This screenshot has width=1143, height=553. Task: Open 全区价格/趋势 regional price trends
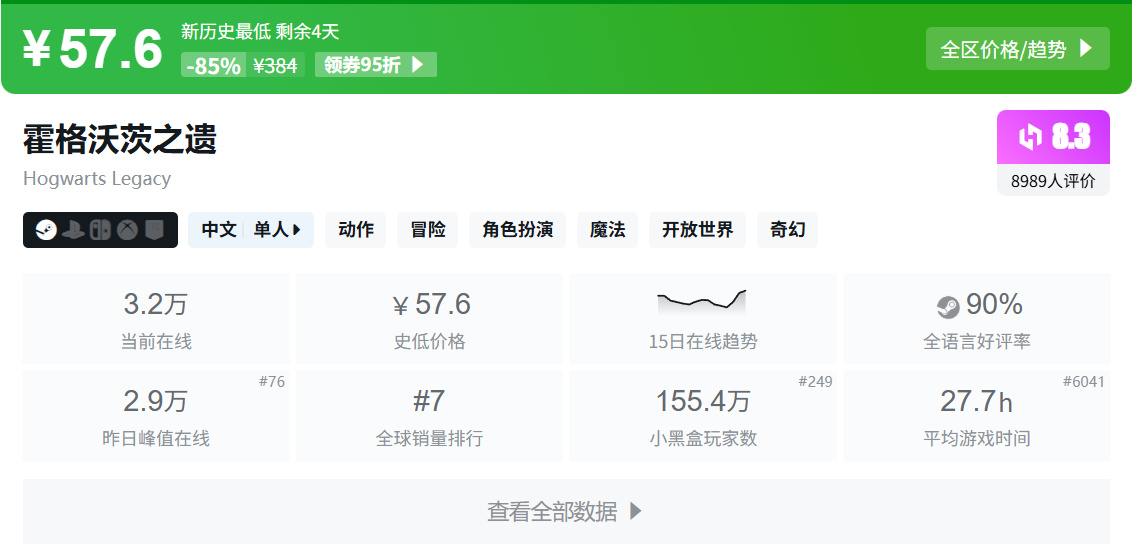pos(1018,49)
